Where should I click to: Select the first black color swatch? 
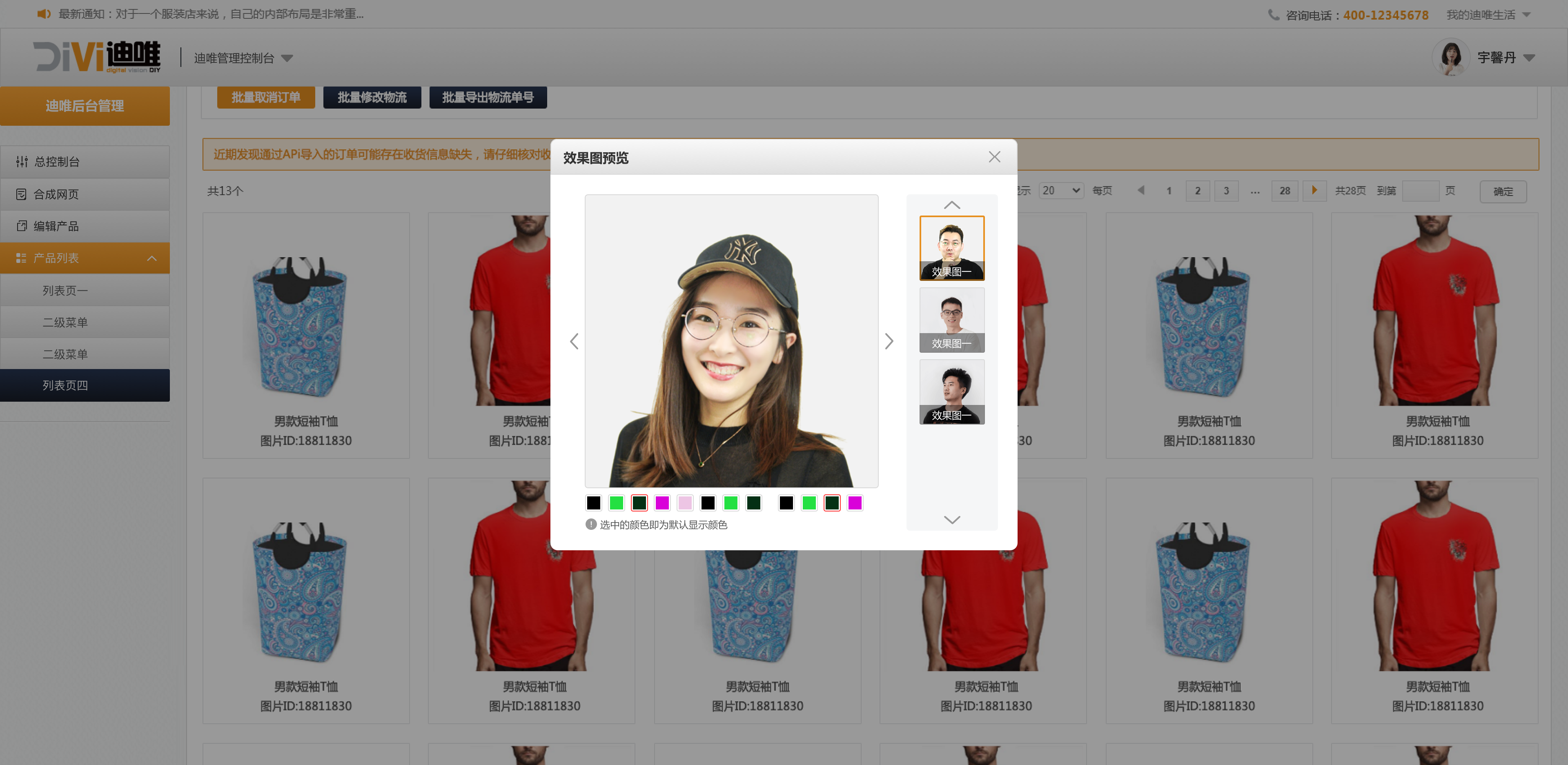593,503
